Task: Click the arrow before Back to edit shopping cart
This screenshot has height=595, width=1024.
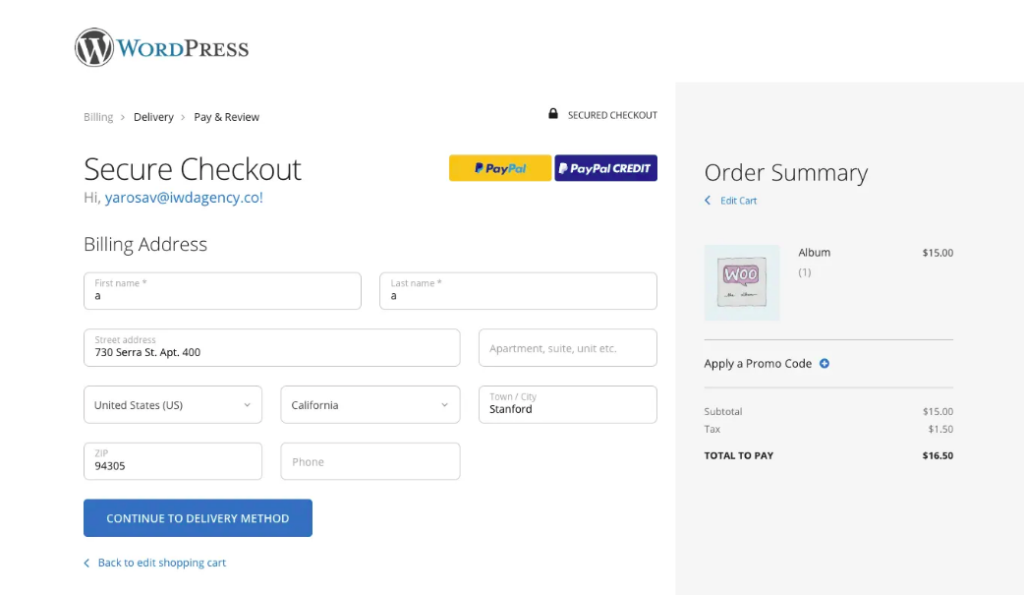Action: 86,563
